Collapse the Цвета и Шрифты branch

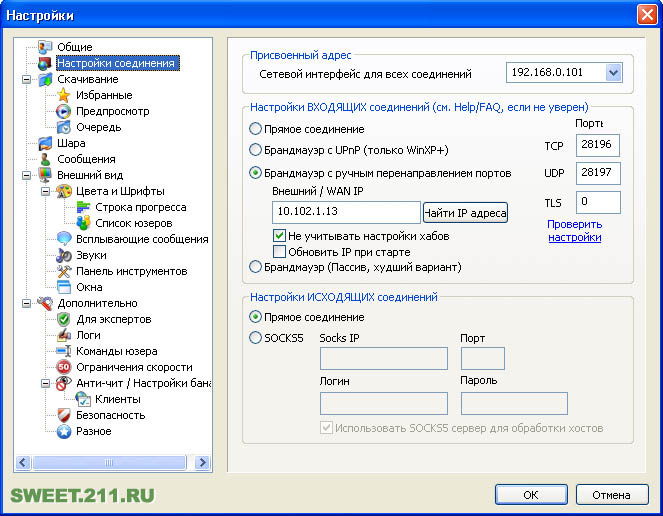(45, 191)
